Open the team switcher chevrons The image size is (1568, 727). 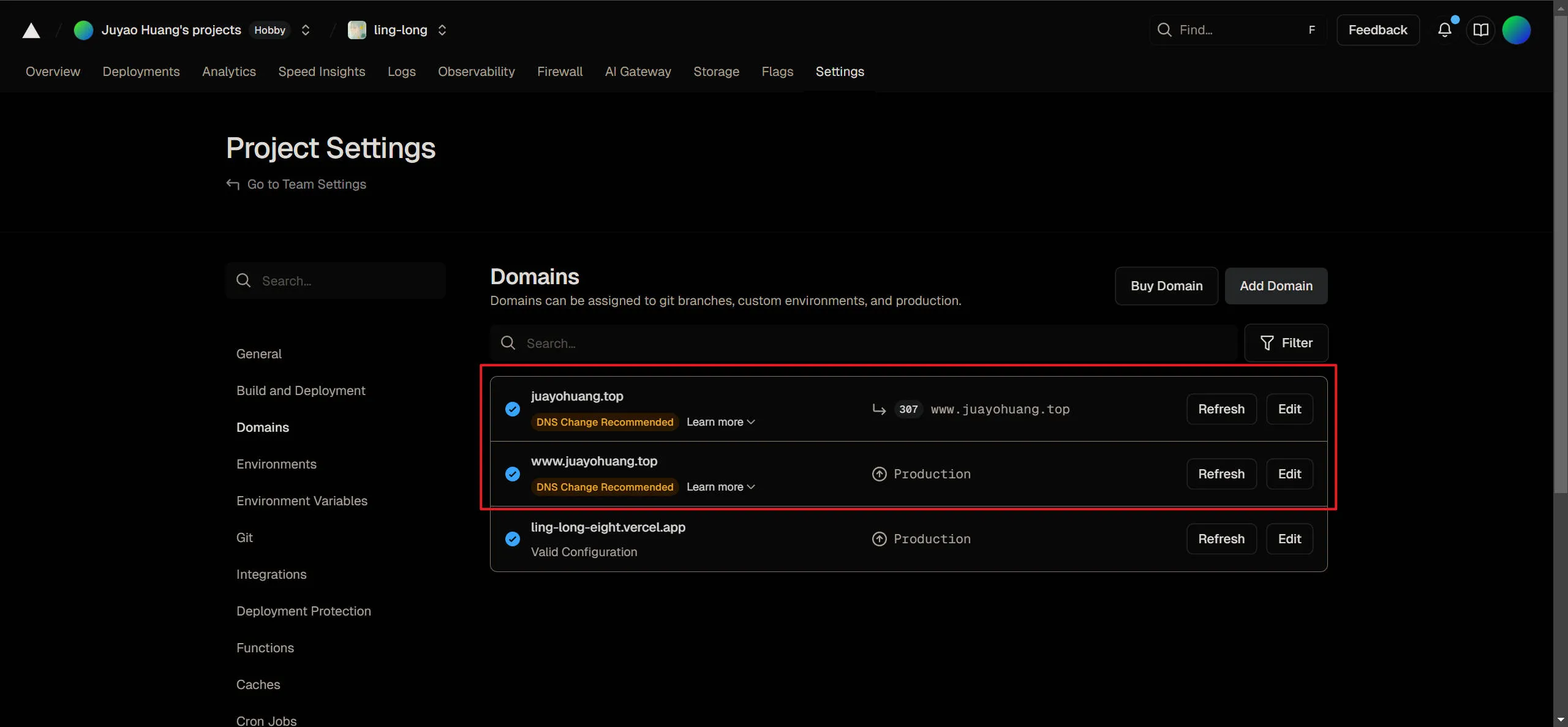coord(306,30)
